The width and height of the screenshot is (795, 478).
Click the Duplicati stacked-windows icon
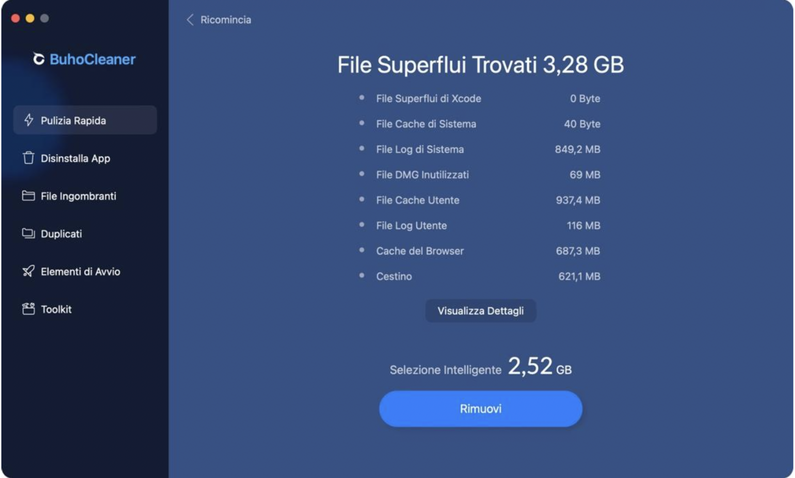(x=28, y=233)
